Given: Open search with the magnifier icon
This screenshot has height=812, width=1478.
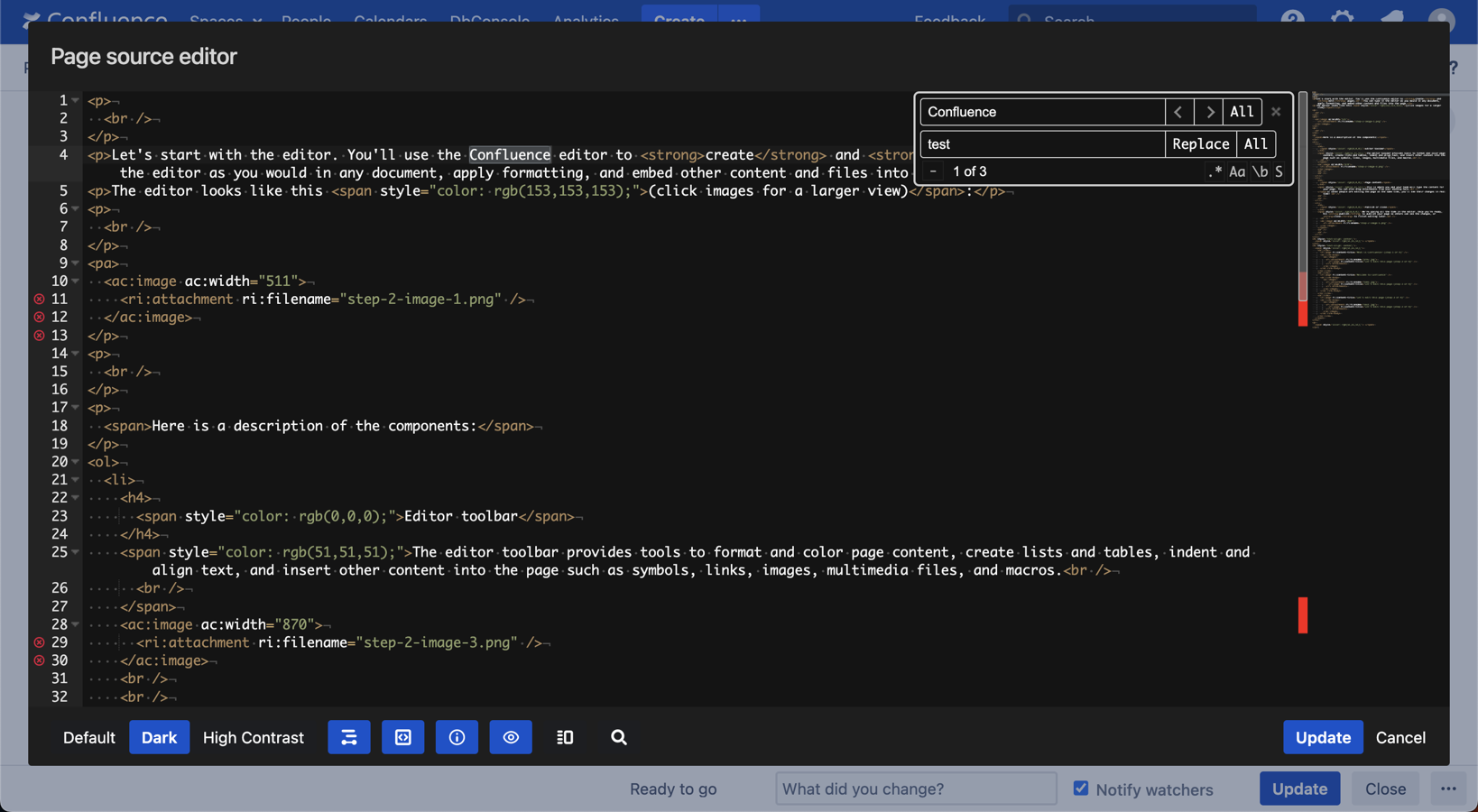Looking at the screenshot, I should pyautogui.click(x=618, y=737).
